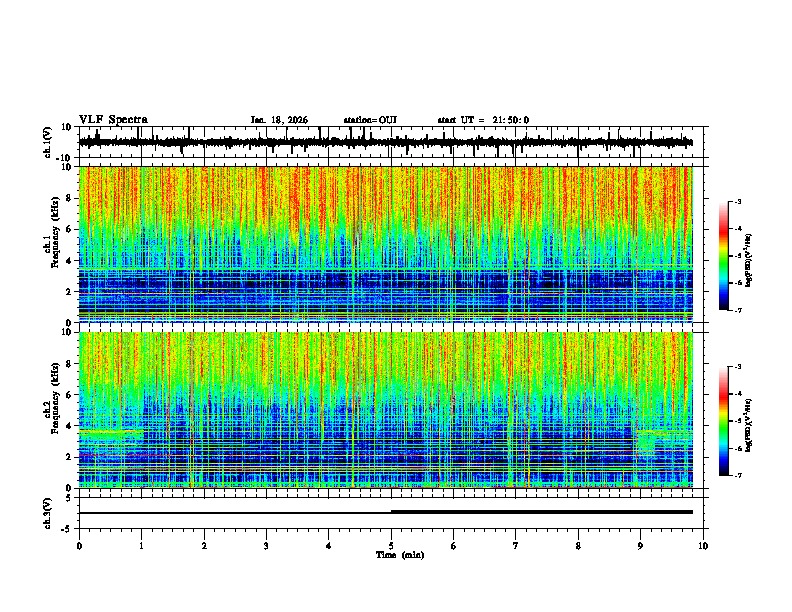Click the time axis tick label "9"
Screen dimensions: 792x612
coord(640,546)
